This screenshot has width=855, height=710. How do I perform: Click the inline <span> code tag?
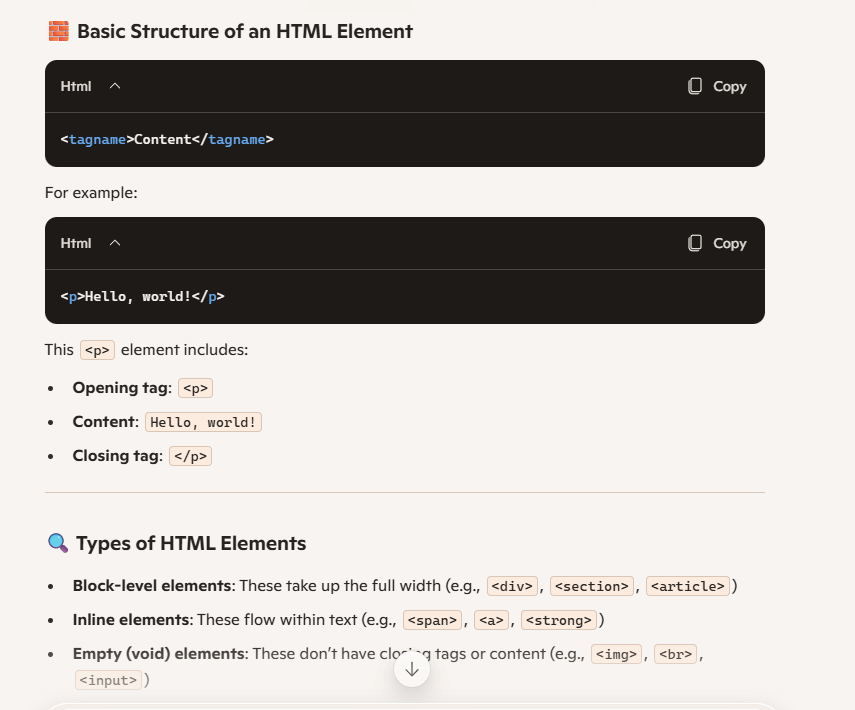(433, 620)
